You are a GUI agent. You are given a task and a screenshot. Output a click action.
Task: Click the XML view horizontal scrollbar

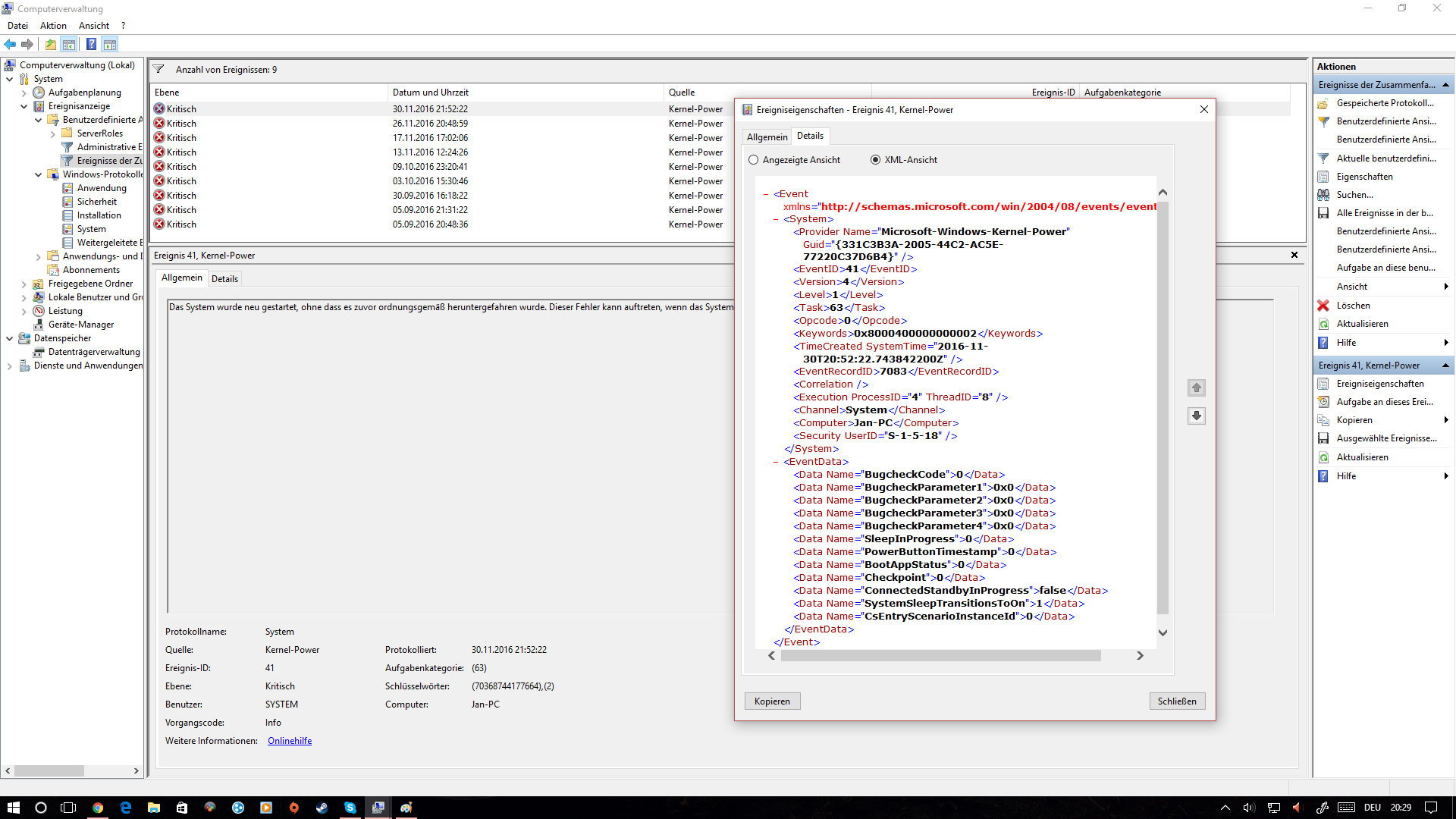point(940,656)
